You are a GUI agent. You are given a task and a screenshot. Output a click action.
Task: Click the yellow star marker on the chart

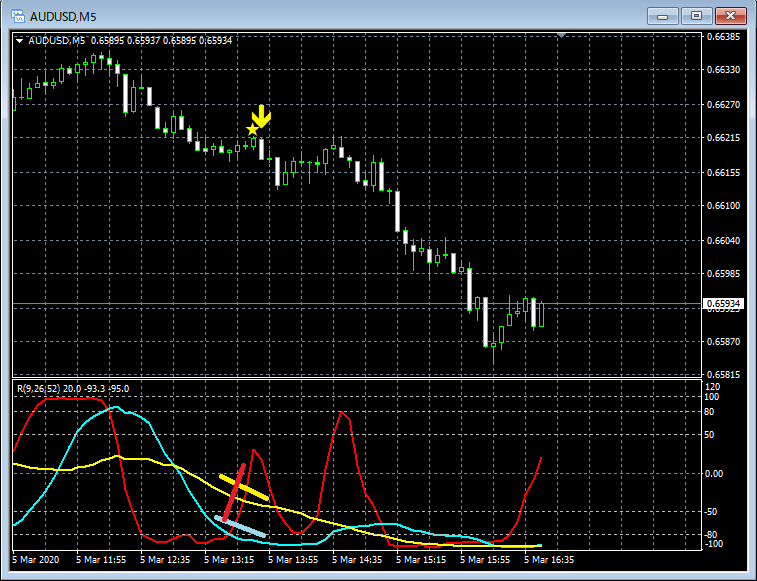point(252,129)
